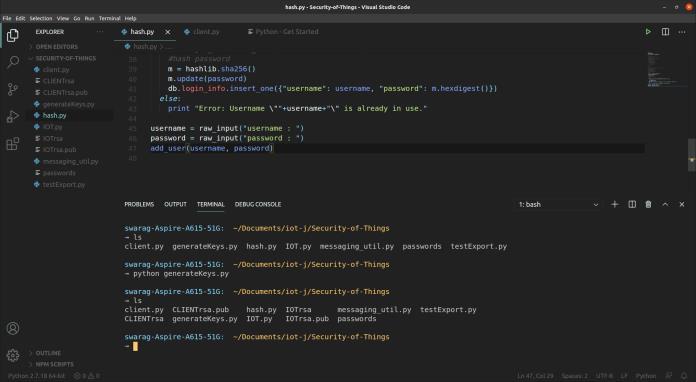Switch to the Problems panel tab
The height and width of the screenshot is (382, 696).
point(139,204)
